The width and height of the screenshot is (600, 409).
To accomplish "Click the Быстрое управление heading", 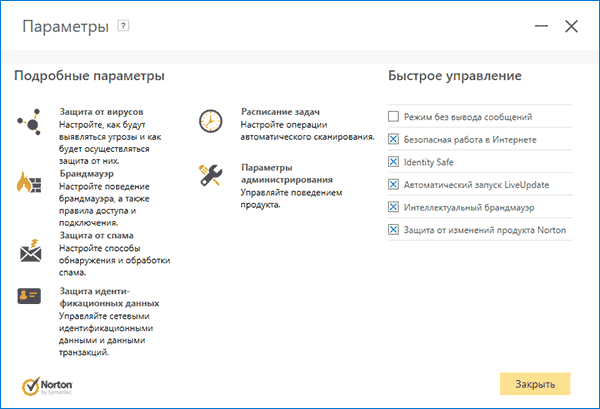I will pos(455,76).
